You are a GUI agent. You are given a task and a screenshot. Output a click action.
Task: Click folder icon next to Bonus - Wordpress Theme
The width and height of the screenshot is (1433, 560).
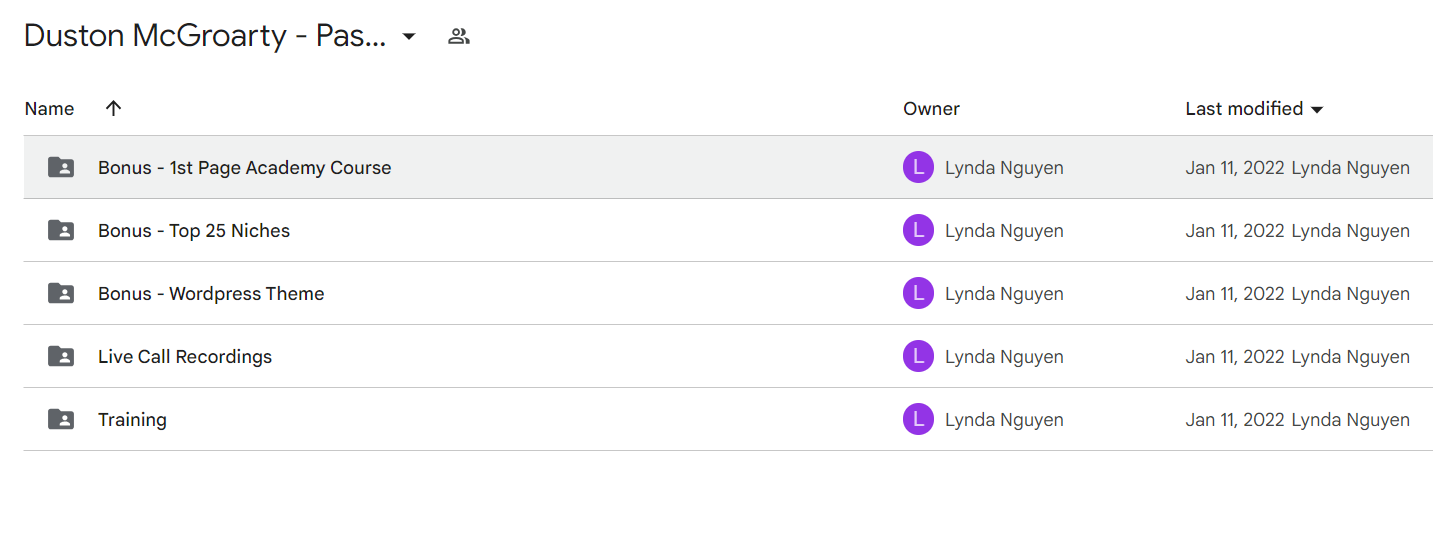(61, 293)
